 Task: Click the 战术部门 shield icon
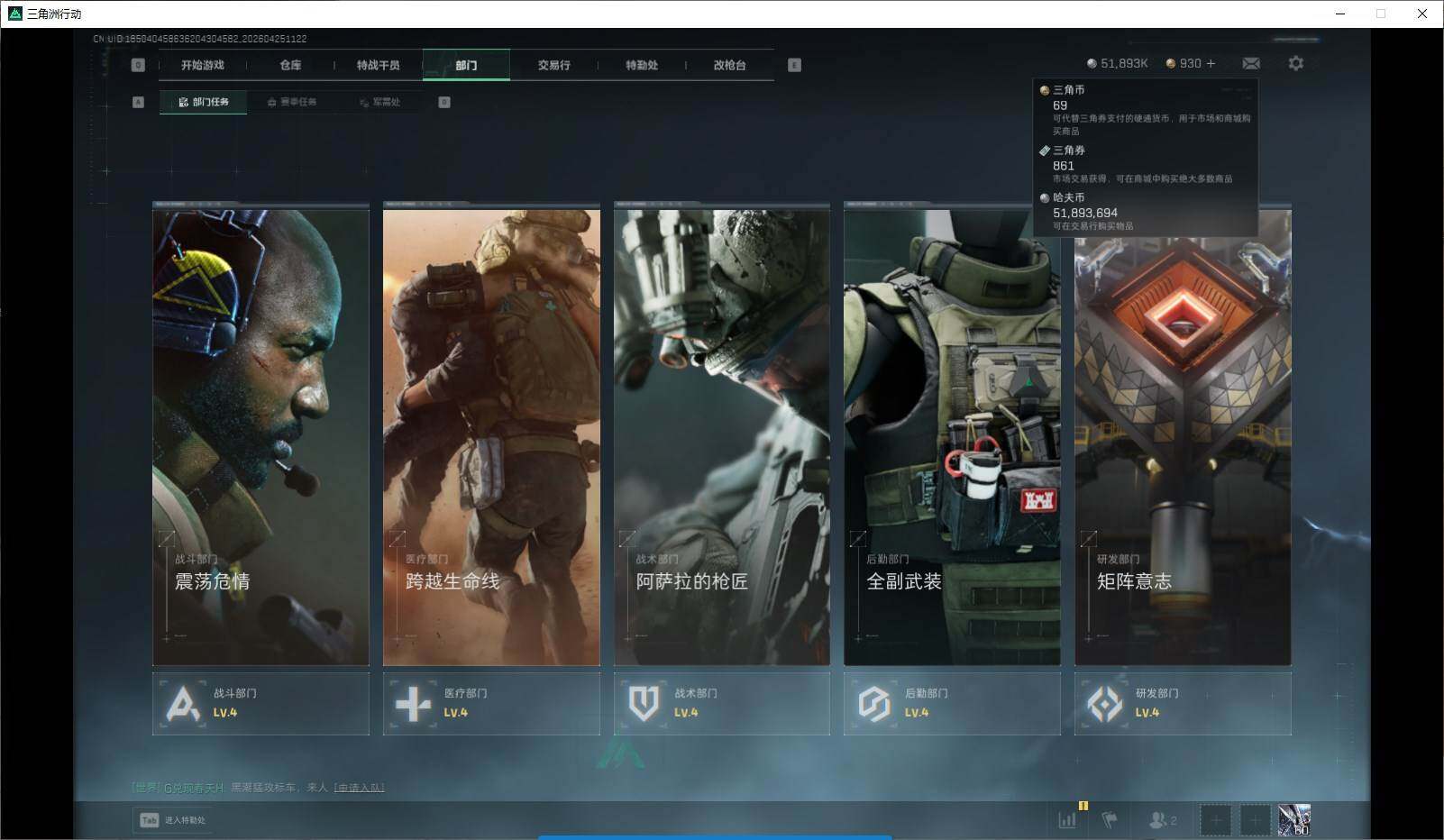(x=644, y=704)
